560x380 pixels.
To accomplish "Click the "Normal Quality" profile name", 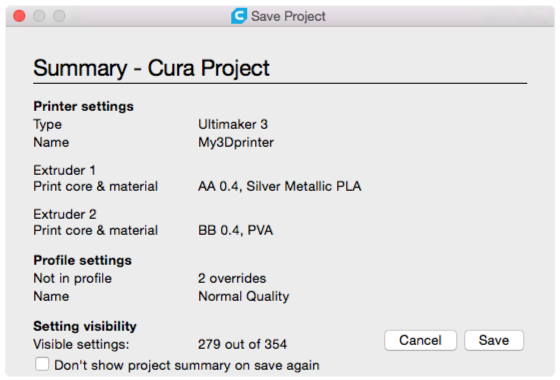I will 244,296.
